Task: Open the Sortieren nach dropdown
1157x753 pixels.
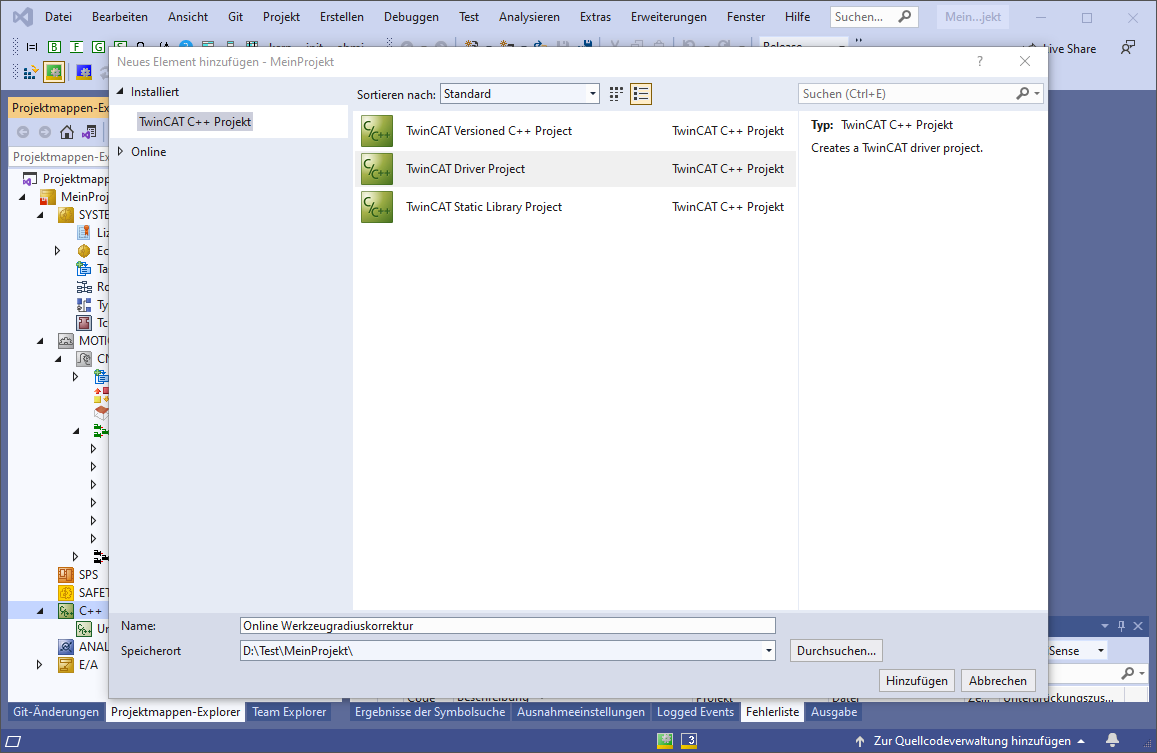Action: click(x=519, y=94)
